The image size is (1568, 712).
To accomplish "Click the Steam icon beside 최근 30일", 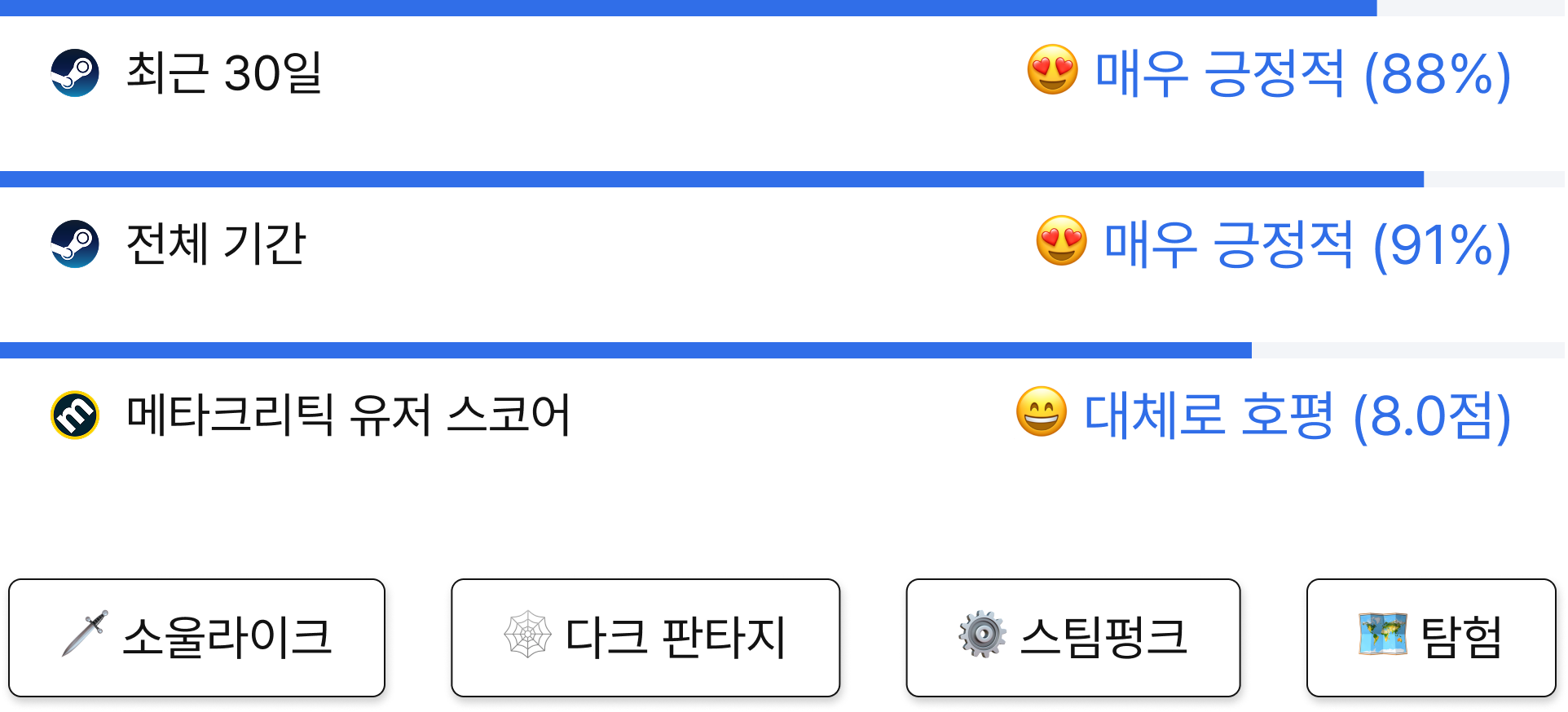I will coord(75,73).
